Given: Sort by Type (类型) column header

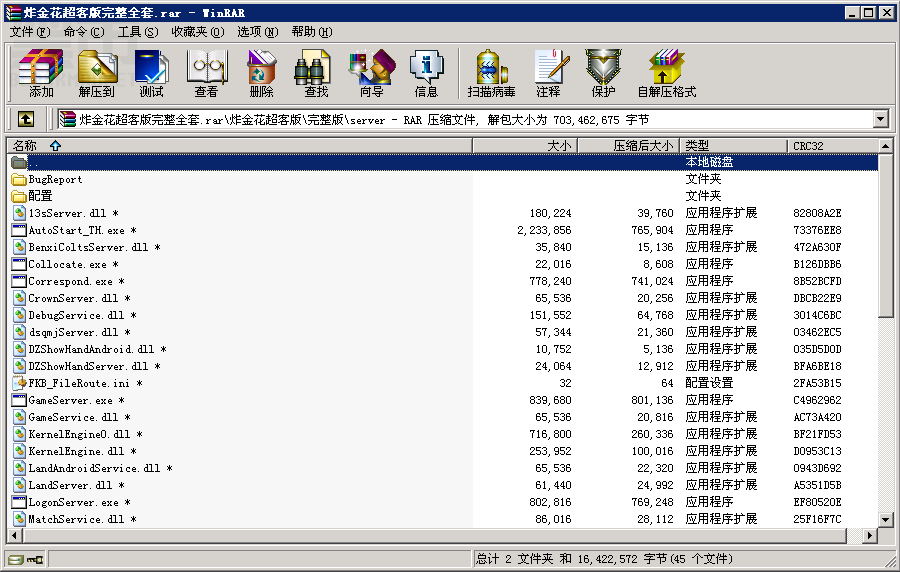Looking at the screenshot, I should click(733, 146).
